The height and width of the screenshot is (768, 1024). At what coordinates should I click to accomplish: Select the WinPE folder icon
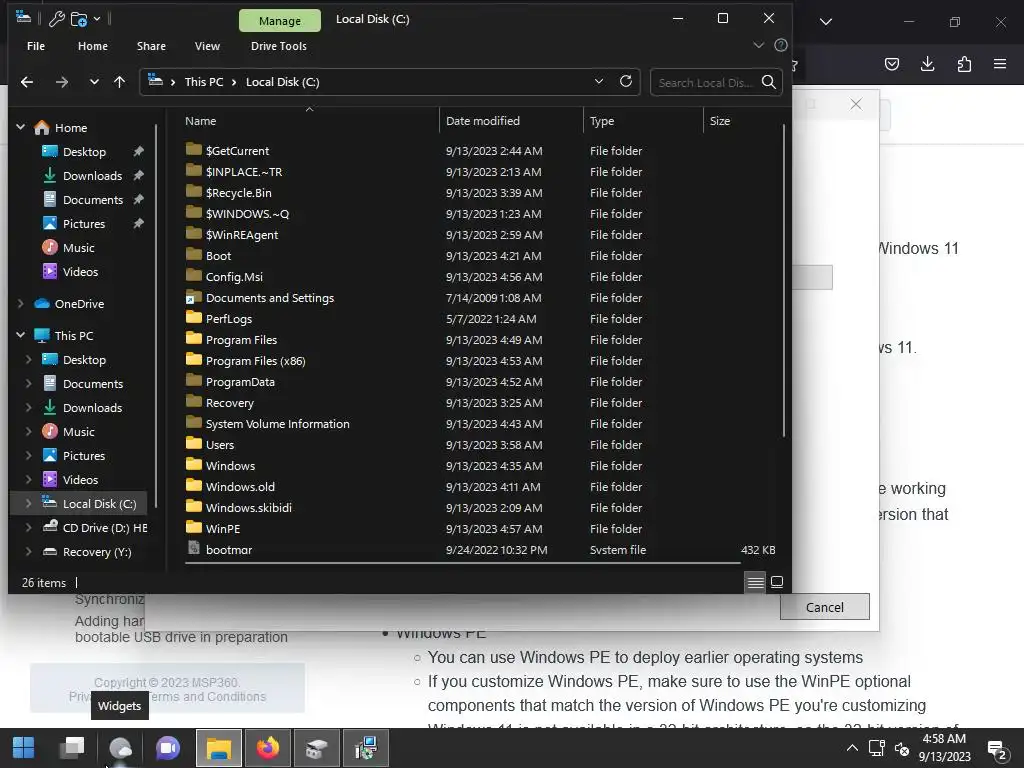pyautogui.click(x=193, y=527)
